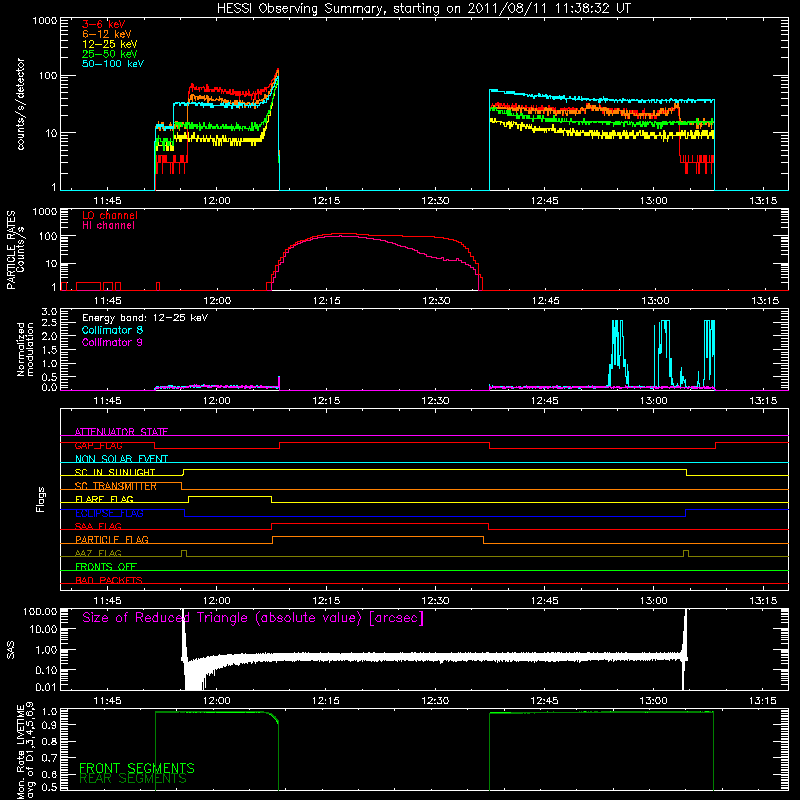Click the SC_IN_SUNLIGHT flag label
Image resolution: width=800 pixels, height=800 pixels.
pos(115,472)
